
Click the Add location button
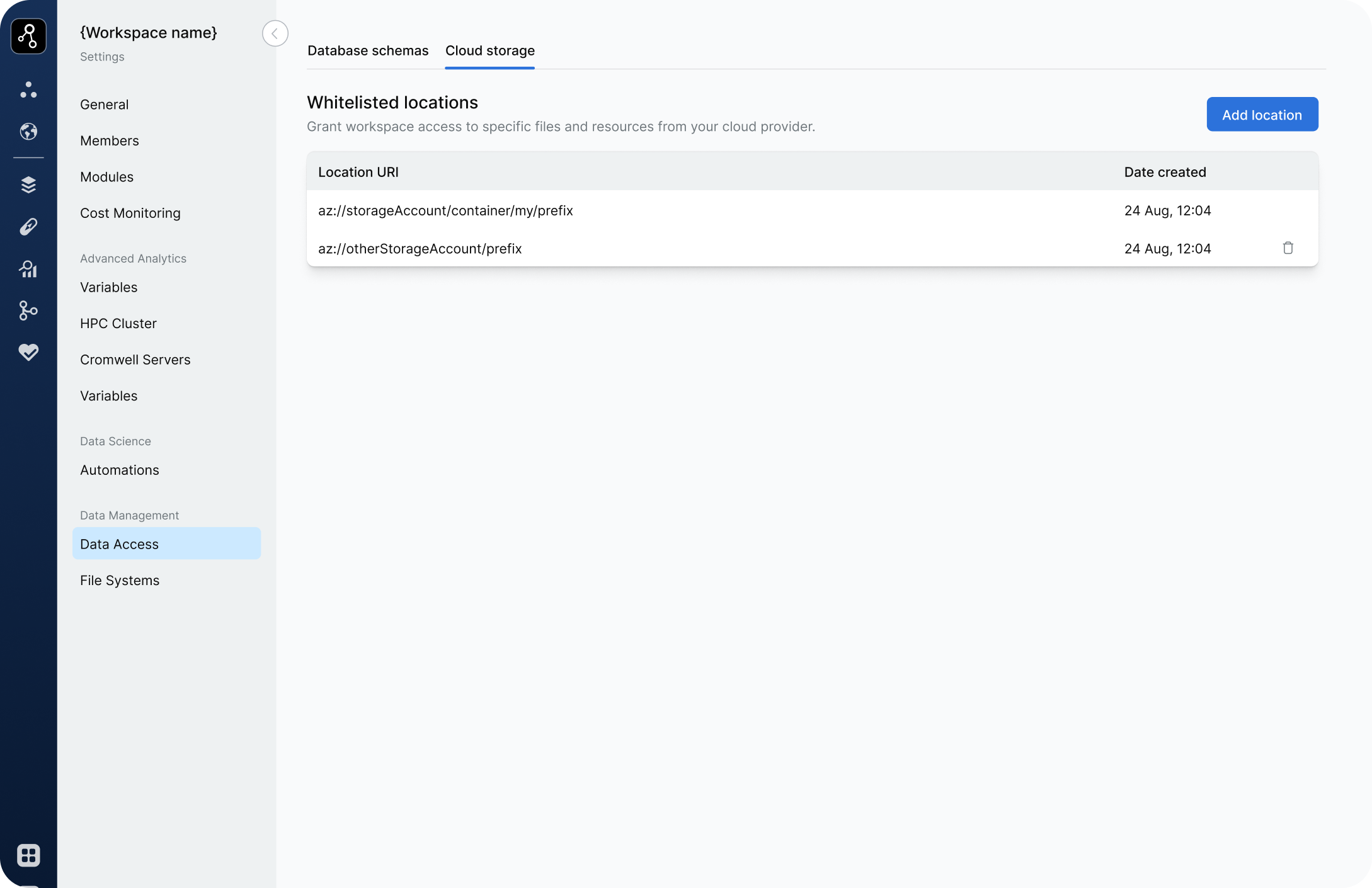[1262, 115]
